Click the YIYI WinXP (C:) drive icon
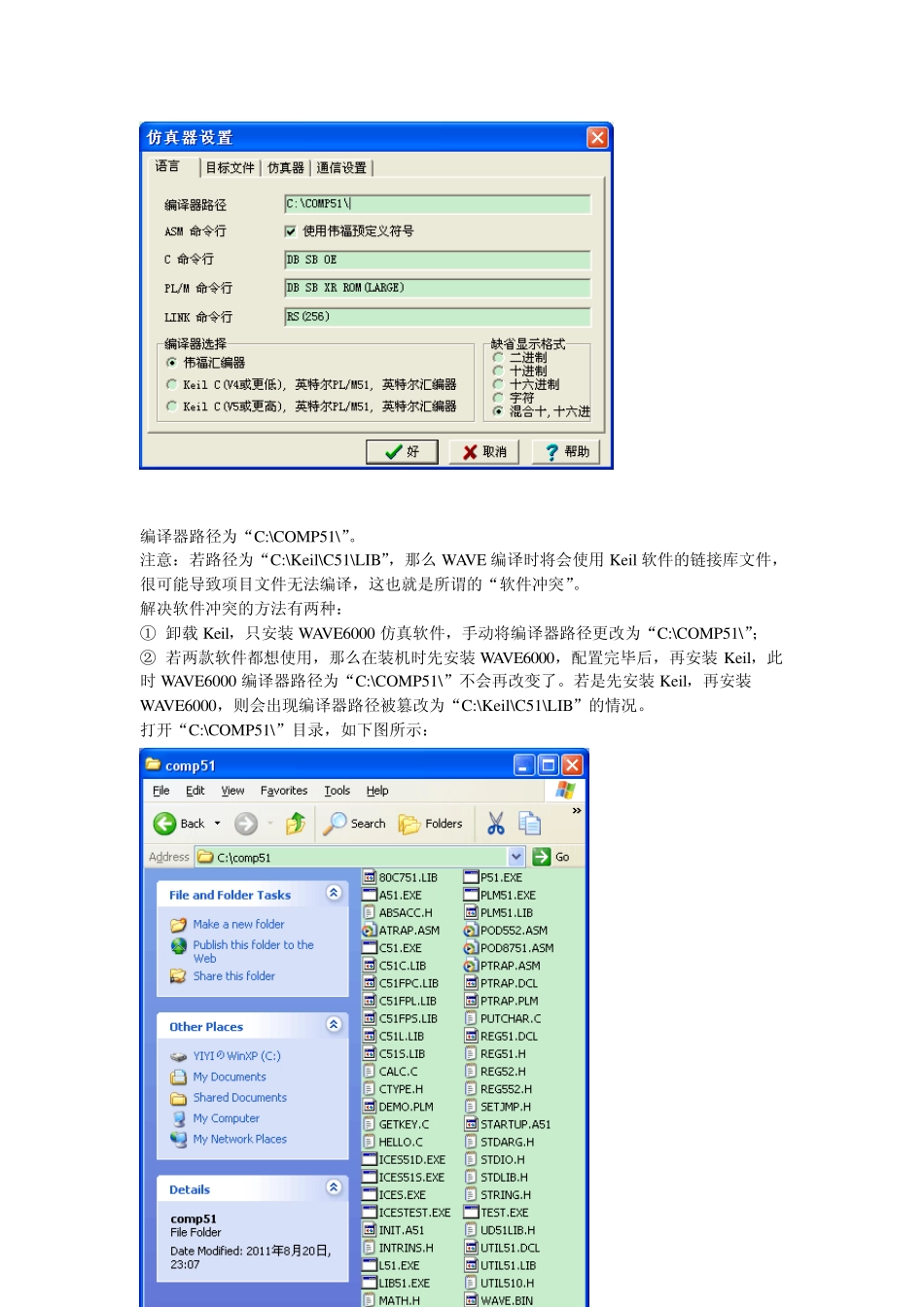 (x=178, y=1056)
